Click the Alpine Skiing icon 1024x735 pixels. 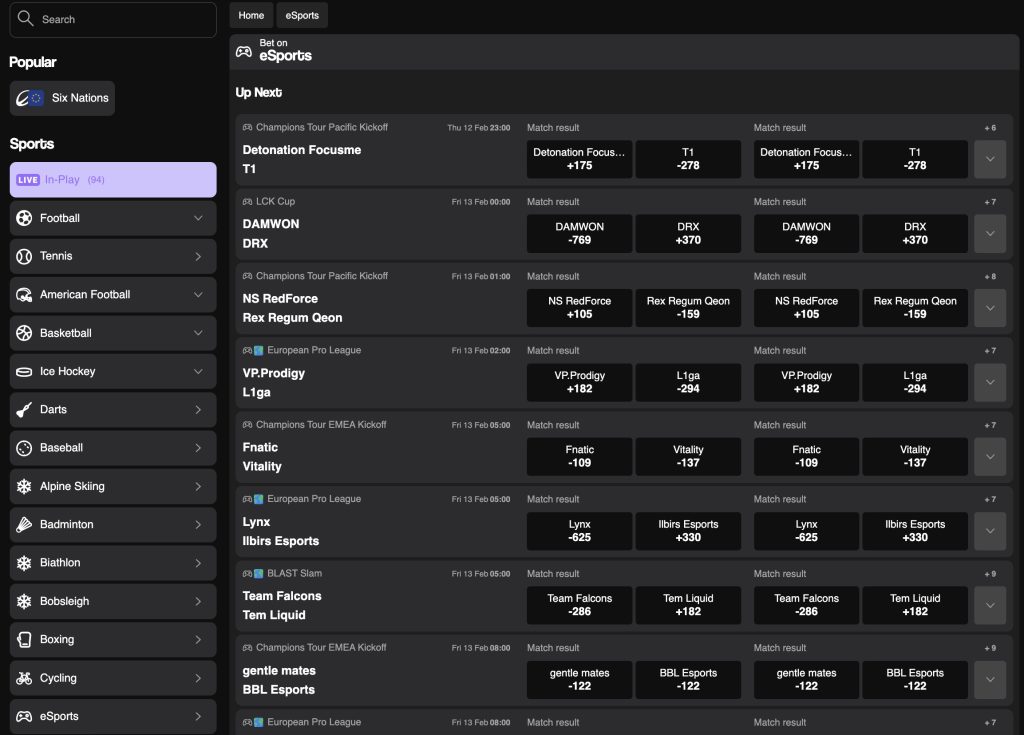coord(22,486)
